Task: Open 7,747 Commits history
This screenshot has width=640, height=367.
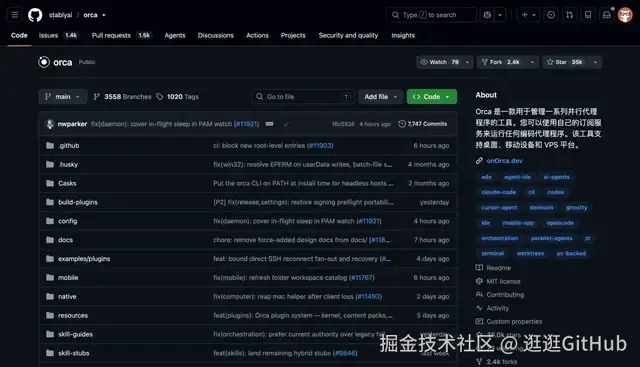Action: coord(423,124)
